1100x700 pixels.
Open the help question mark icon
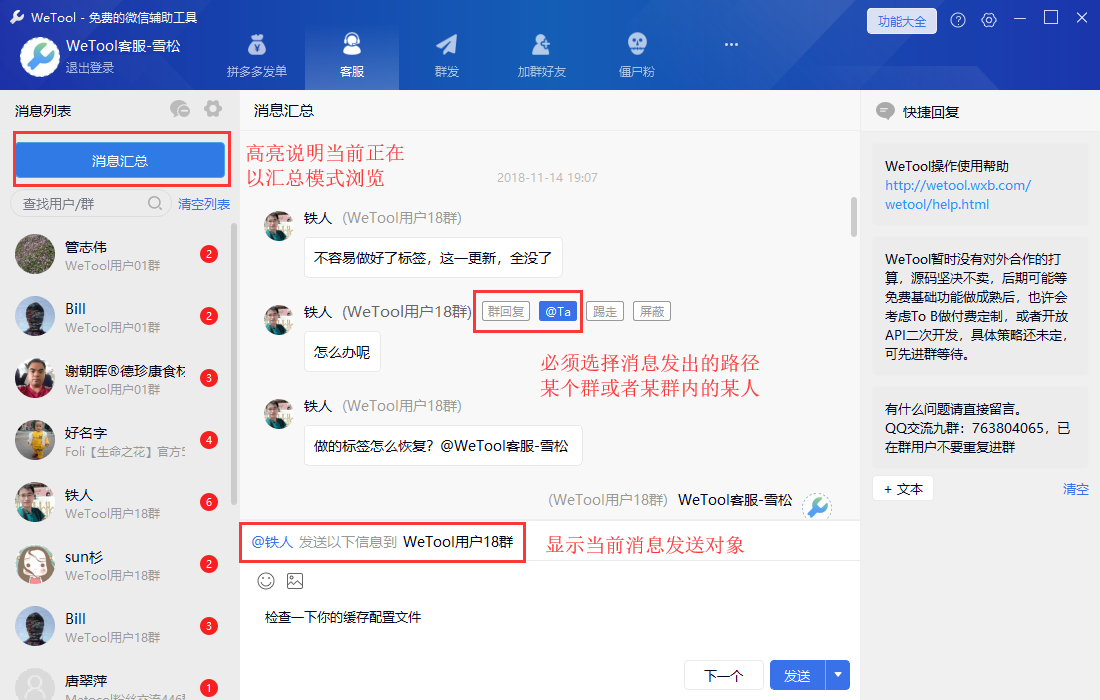coord(958,20)
